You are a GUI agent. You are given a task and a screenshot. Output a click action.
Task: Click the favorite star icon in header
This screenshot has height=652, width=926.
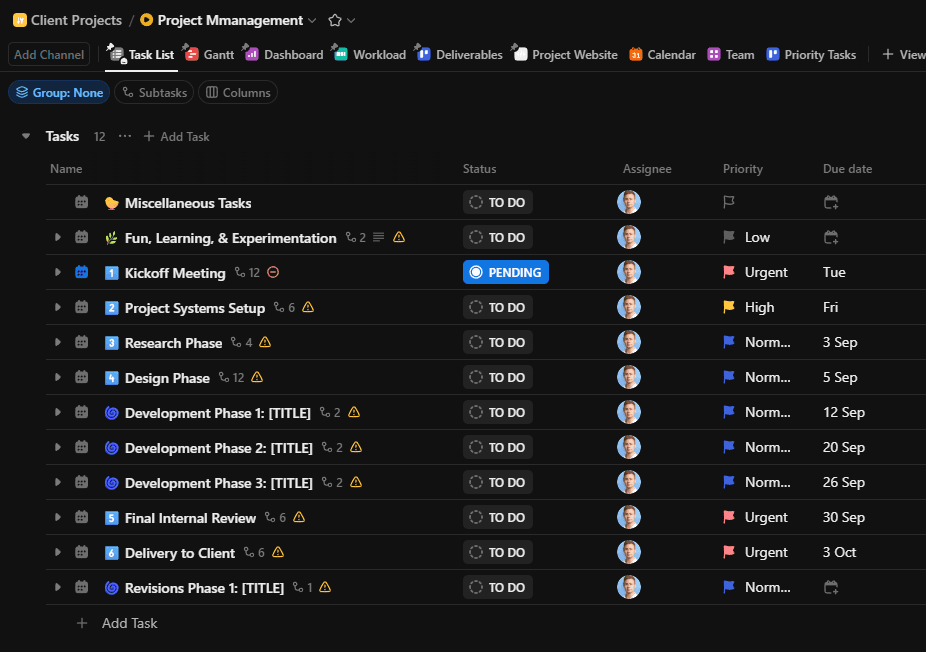pyautogui.click(x=335, y=20)
